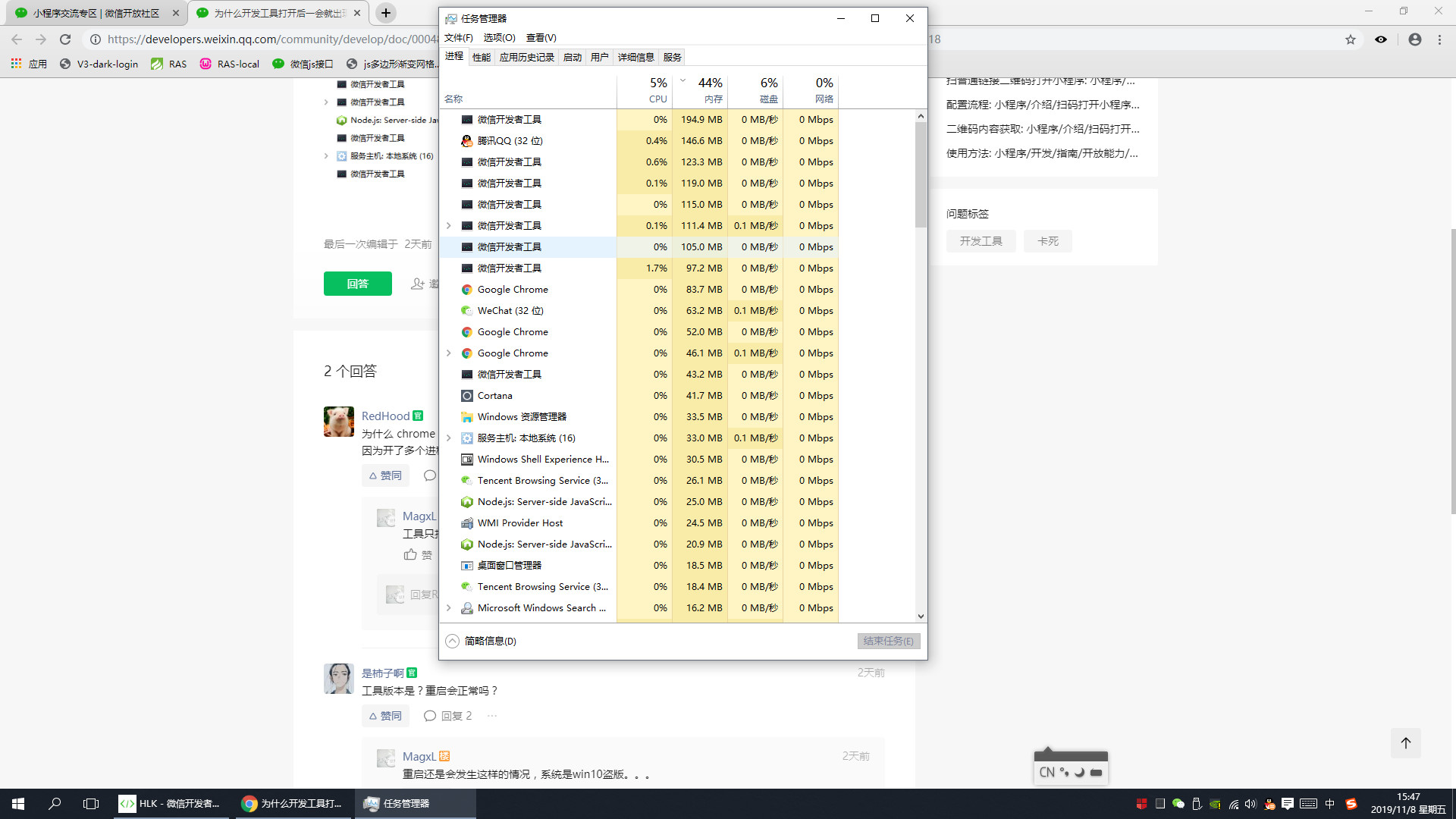This screenshot has width=1456, height=819.
Task: Select the Windows 资源管理器 folder icon
Action: (467, 417)
